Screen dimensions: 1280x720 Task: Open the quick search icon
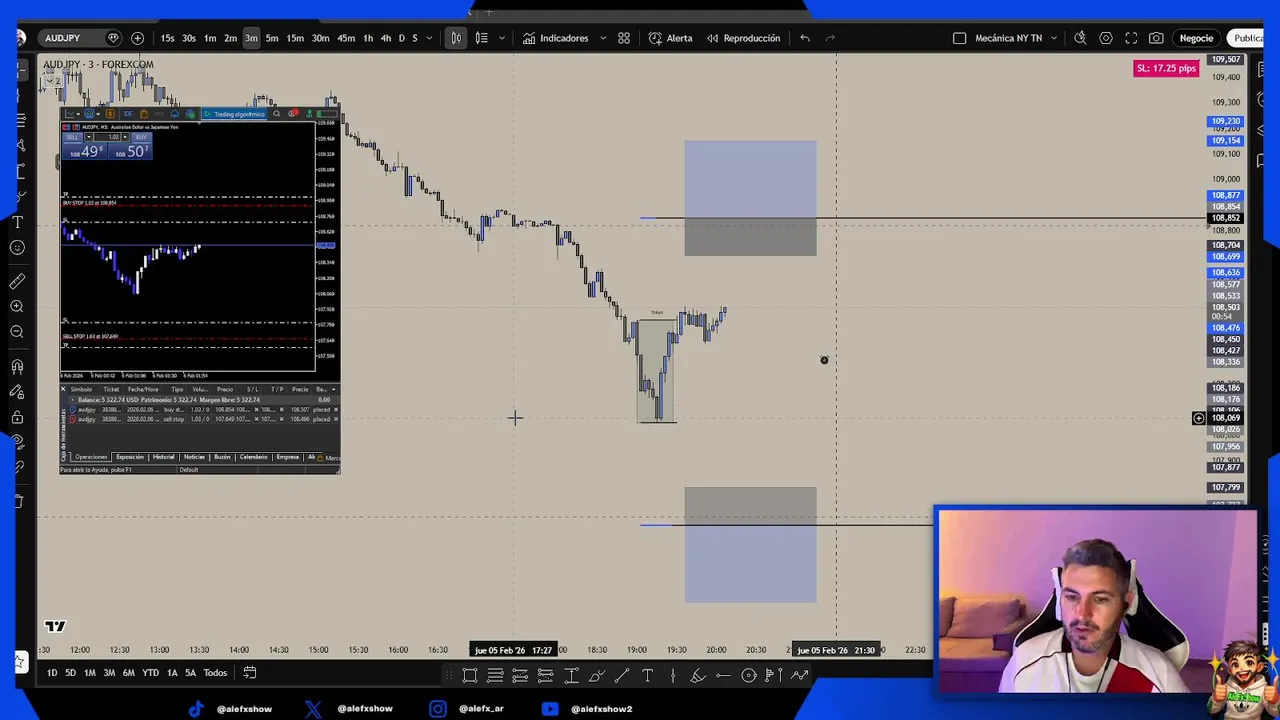click(x=1080, y=38)
